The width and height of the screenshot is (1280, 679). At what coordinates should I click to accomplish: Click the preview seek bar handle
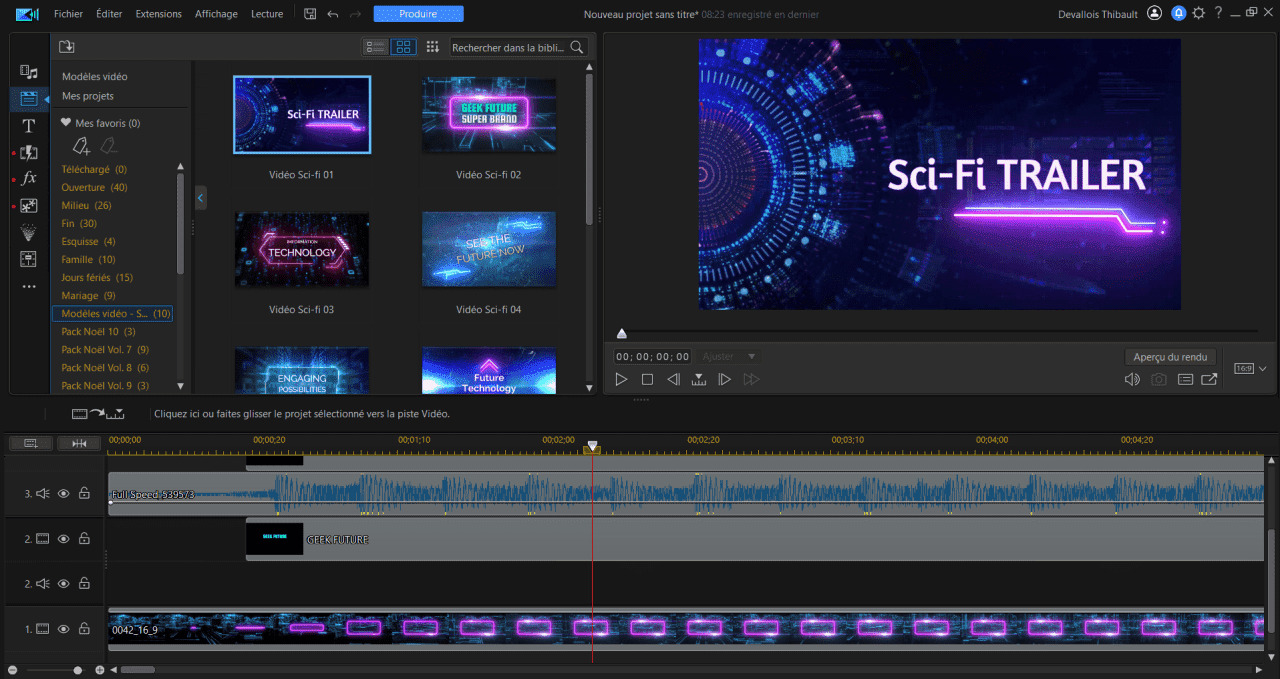[622, 334]
